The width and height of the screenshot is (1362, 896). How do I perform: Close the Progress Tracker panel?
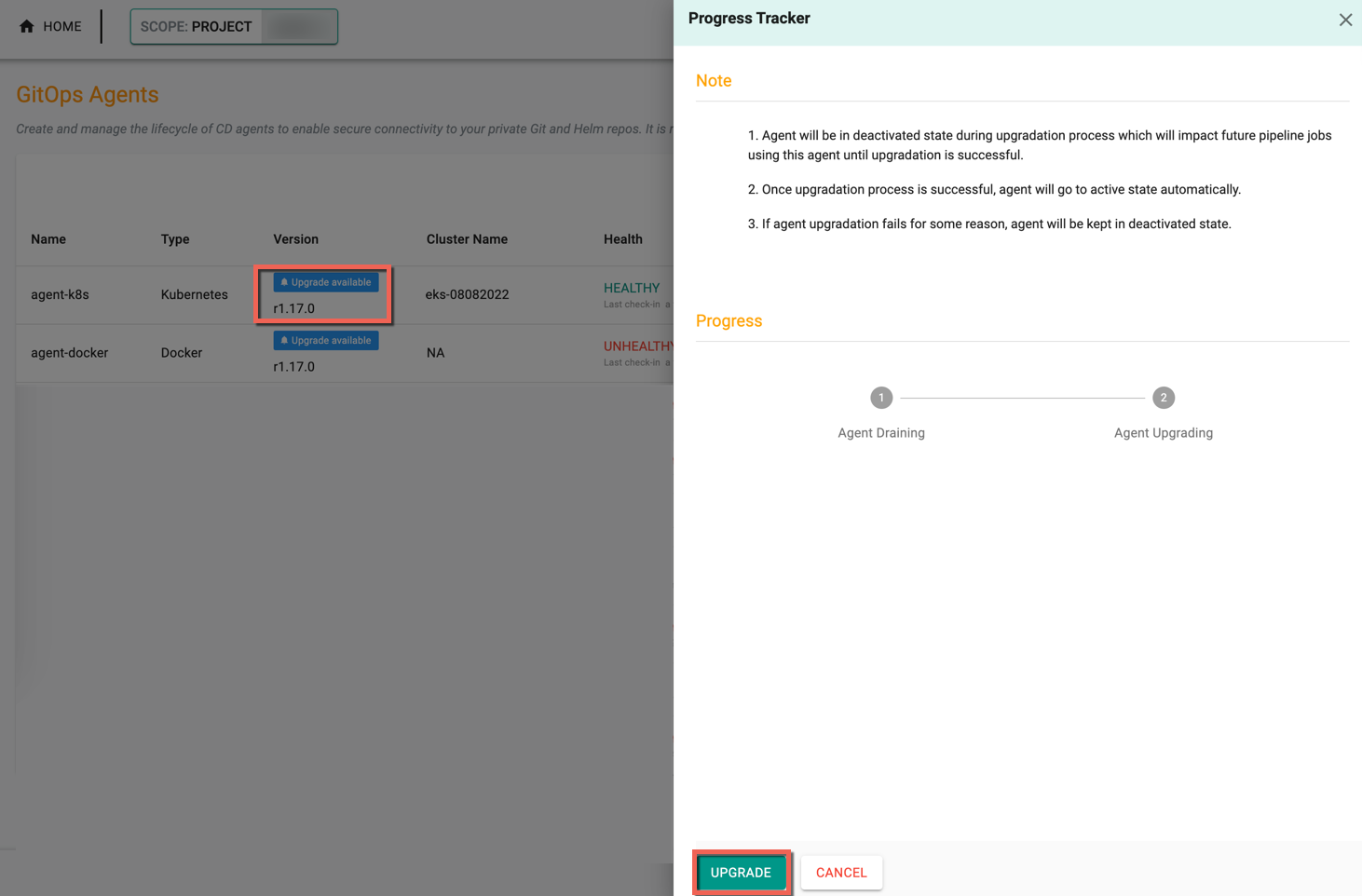[x=1345, y=20]
